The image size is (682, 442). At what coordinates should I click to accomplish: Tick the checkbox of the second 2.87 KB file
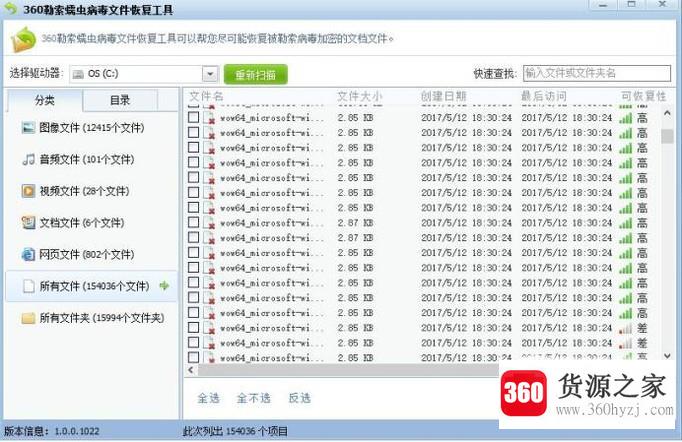pos(194,238)
